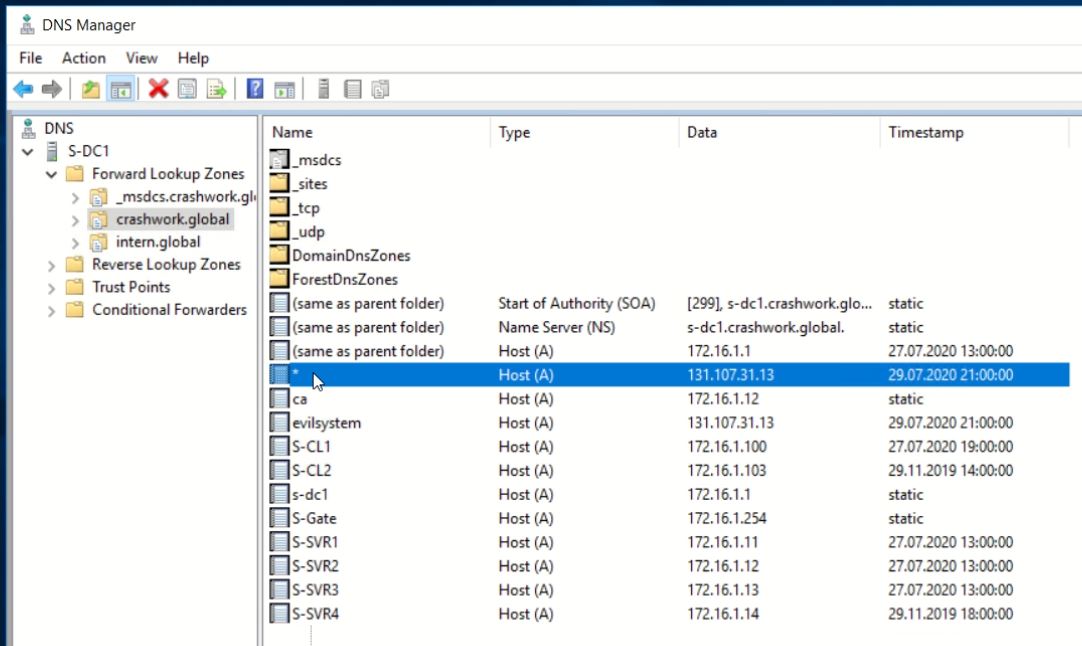
Task: Click the evilsystem record icon
Action: [x=279, y=422]
